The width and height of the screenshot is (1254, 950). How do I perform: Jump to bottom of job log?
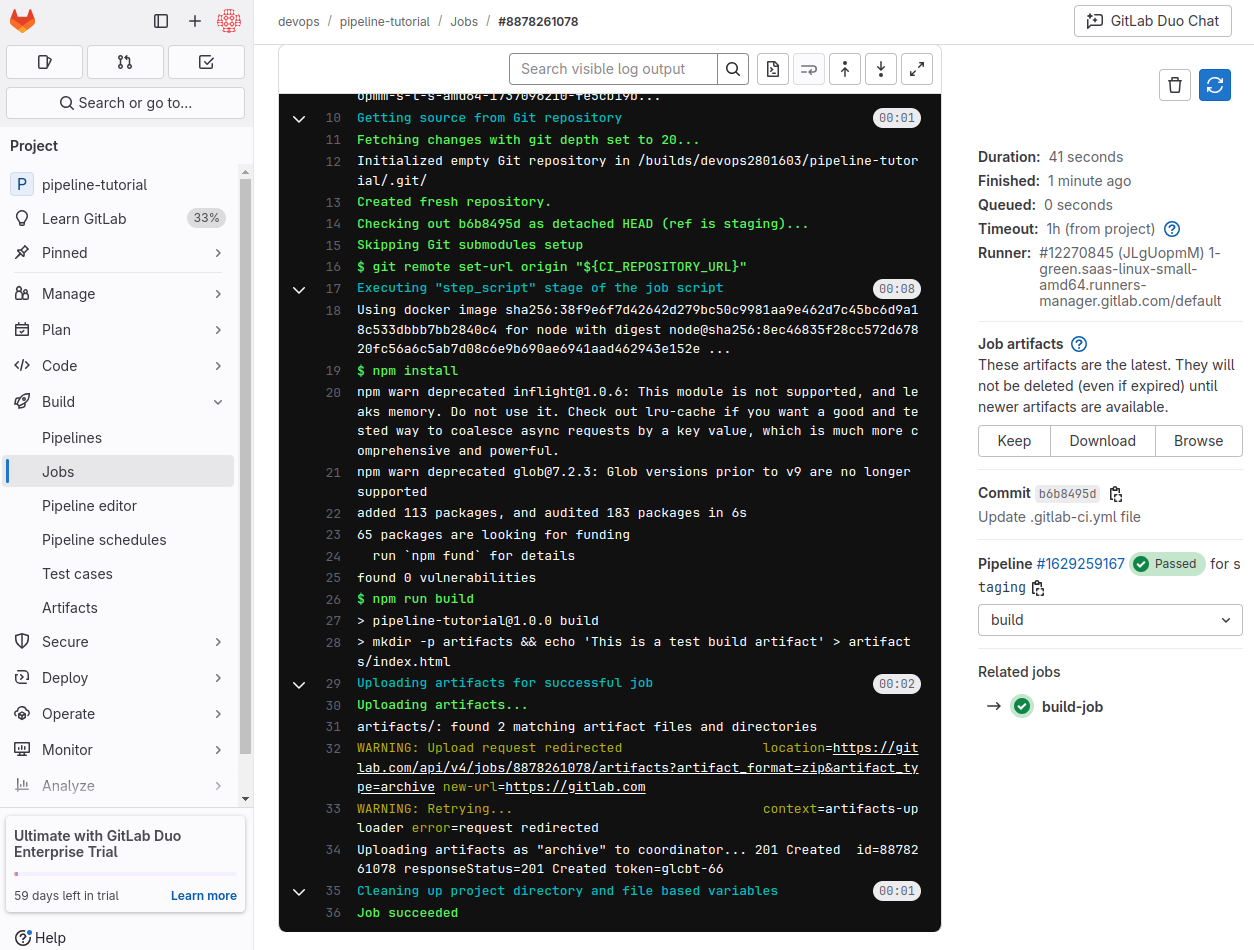tap(881, 69)
